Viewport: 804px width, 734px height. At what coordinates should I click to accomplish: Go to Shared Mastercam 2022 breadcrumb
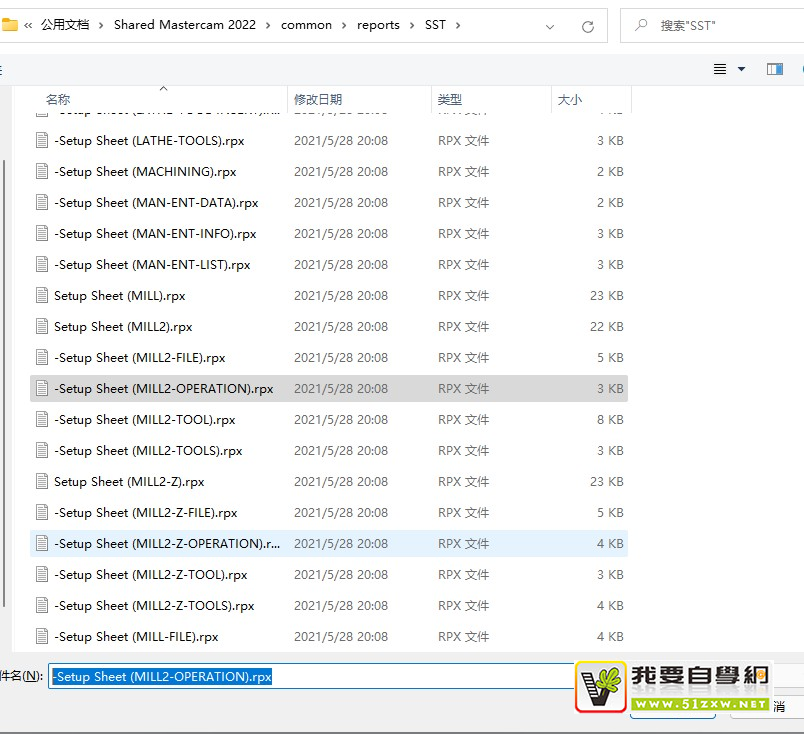[x=184, y=25]
